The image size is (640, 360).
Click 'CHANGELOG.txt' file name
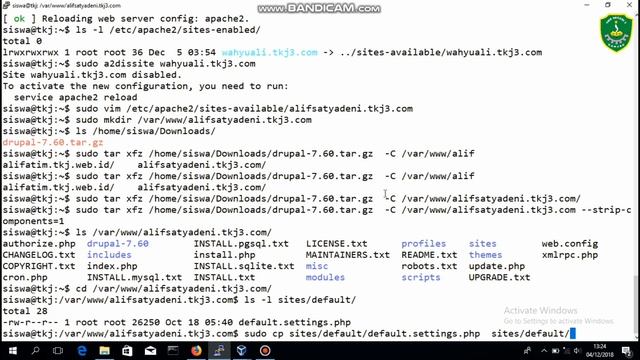(39, 255)
